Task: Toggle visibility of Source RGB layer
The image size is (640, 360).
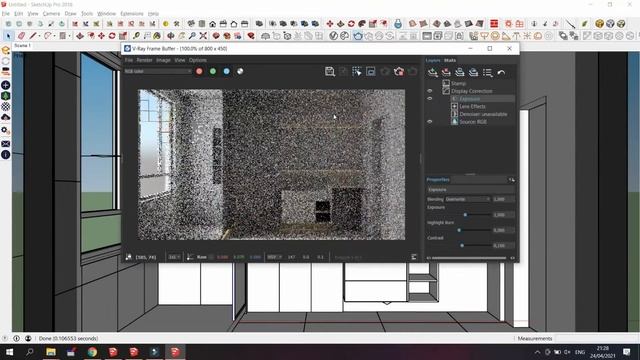Action: (x=429, y=122)
